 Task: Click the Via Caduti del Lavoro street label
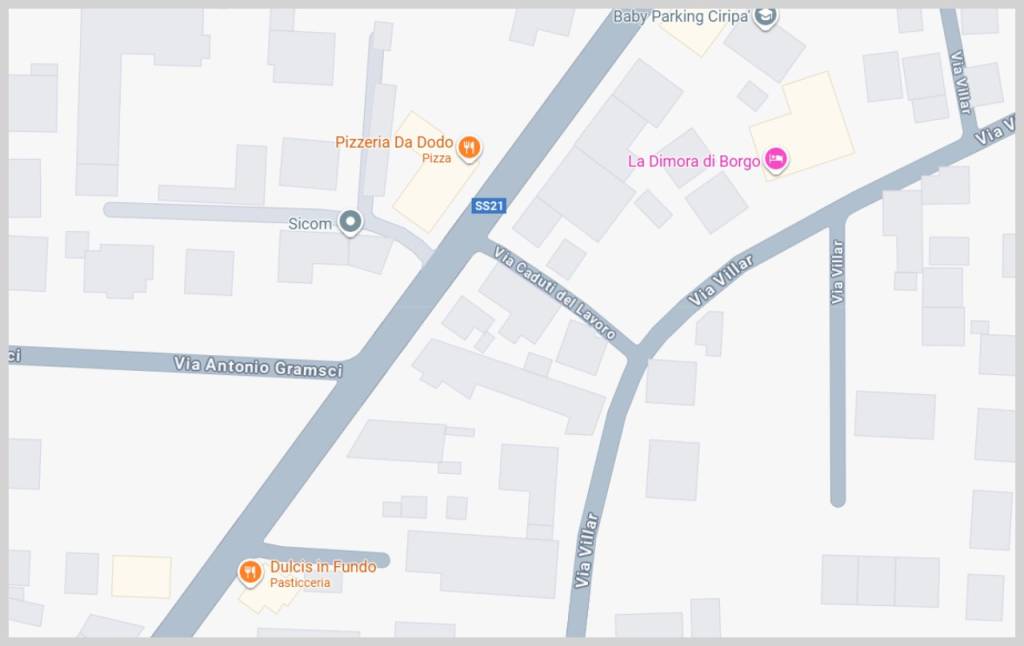[554, 293]
